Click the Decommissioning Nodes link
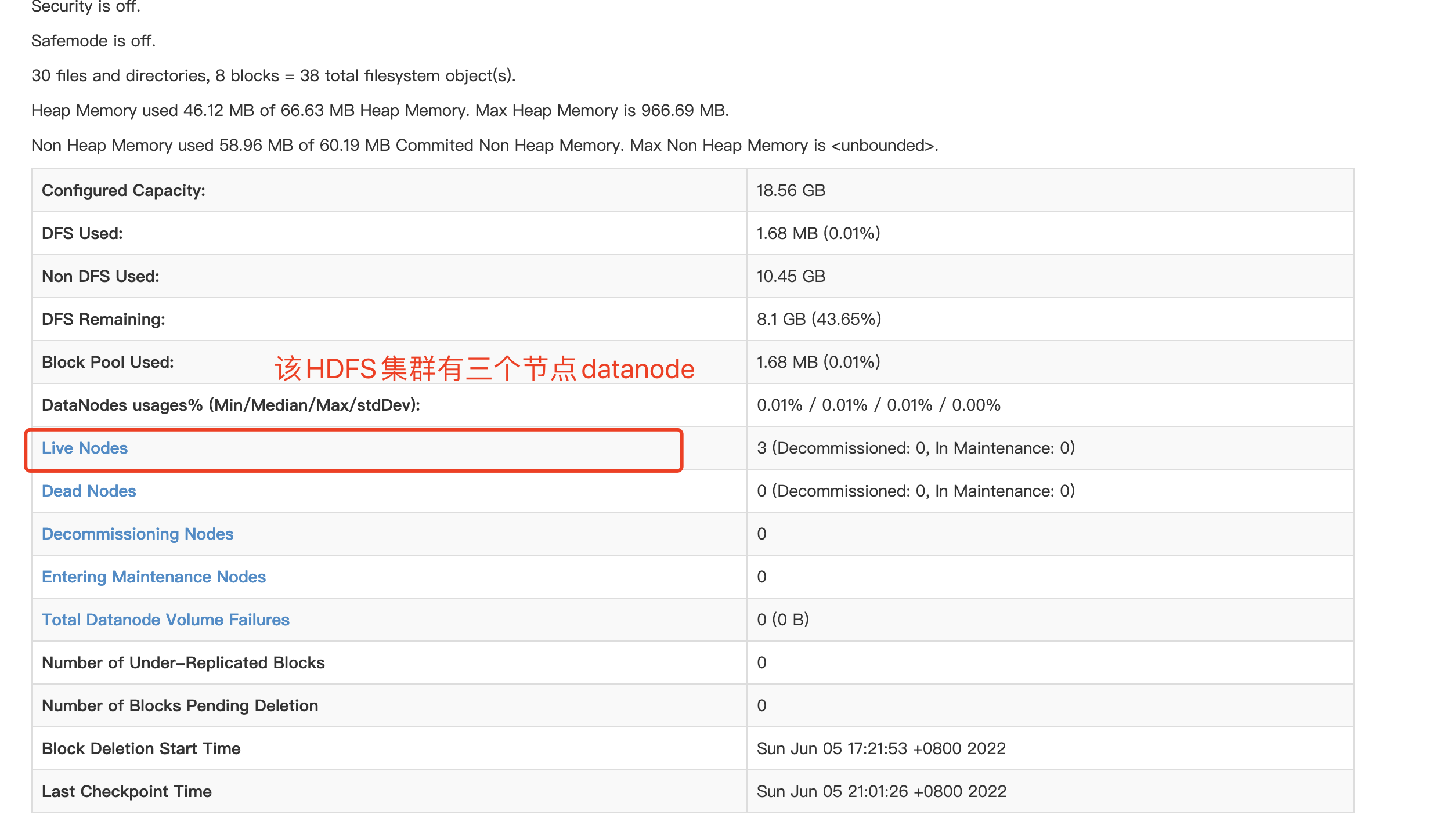Image resolution: width=1451 pixels, height=840 pixels. coord(138,534)
